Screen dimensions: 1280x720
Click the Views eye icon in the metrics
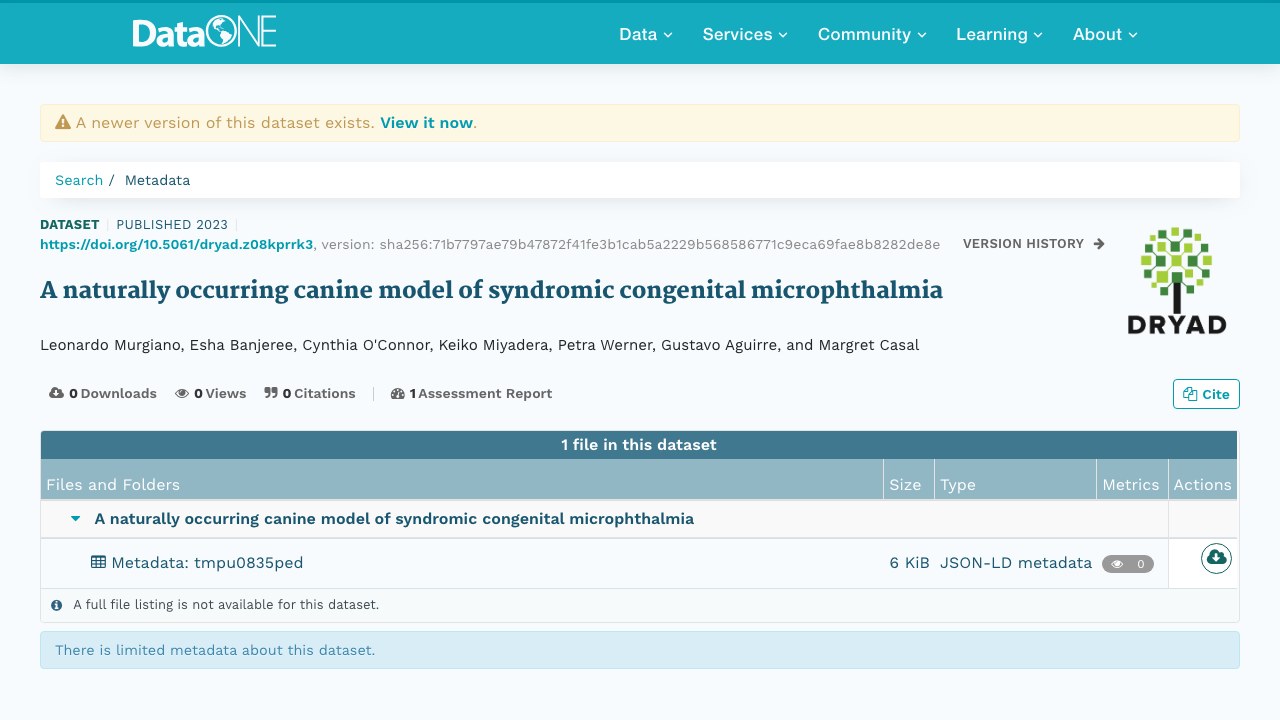182,394
